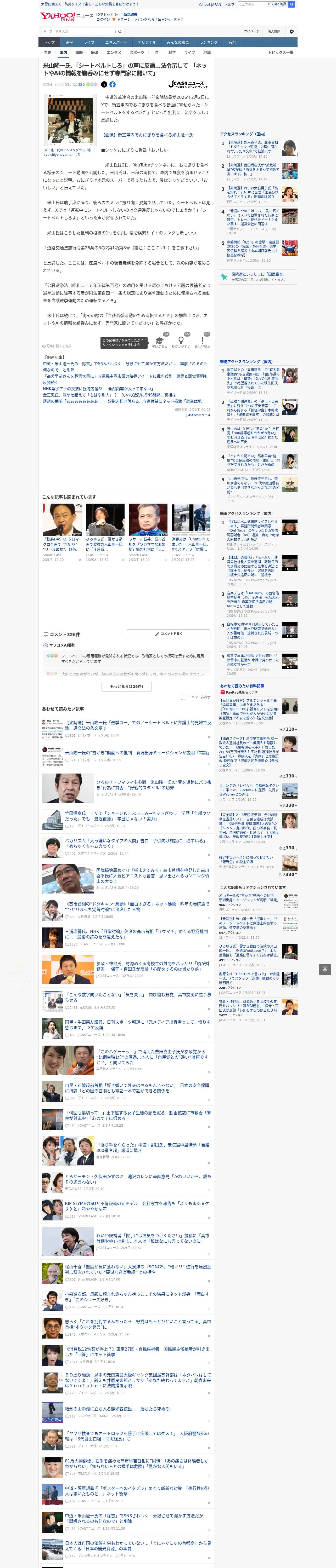Share article on X (Twitter) icon
Screen dimensions: 336x1568
tap(104, 85)
